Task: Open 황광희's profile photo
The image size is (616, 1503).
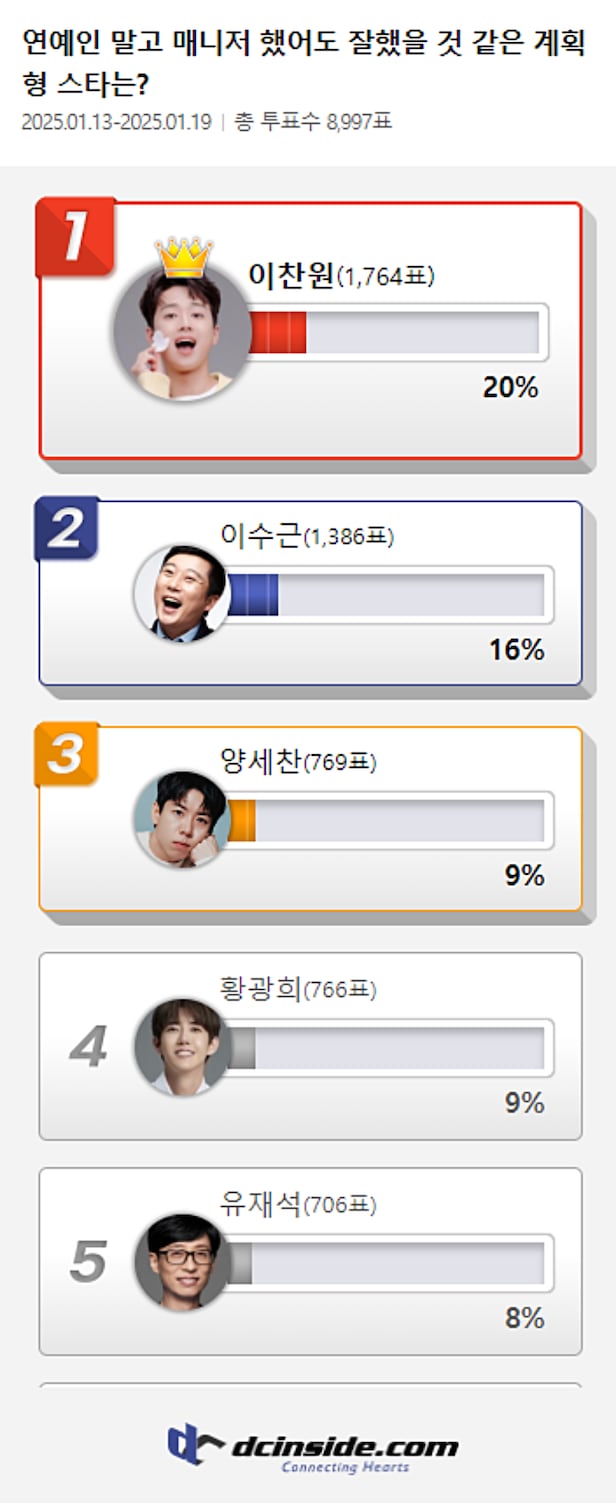Action: tap(181, 1046)
